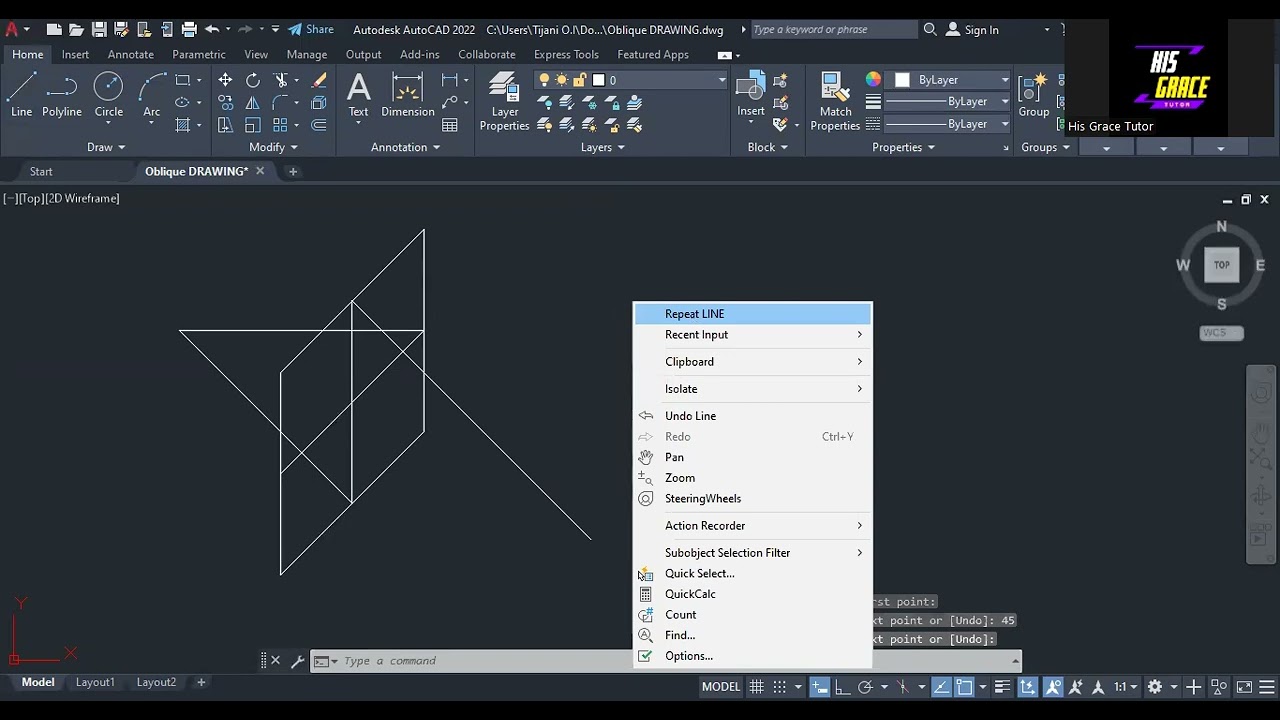Select the Line draw tool
Screen dimensions: 1280x720
pos(21,96)
